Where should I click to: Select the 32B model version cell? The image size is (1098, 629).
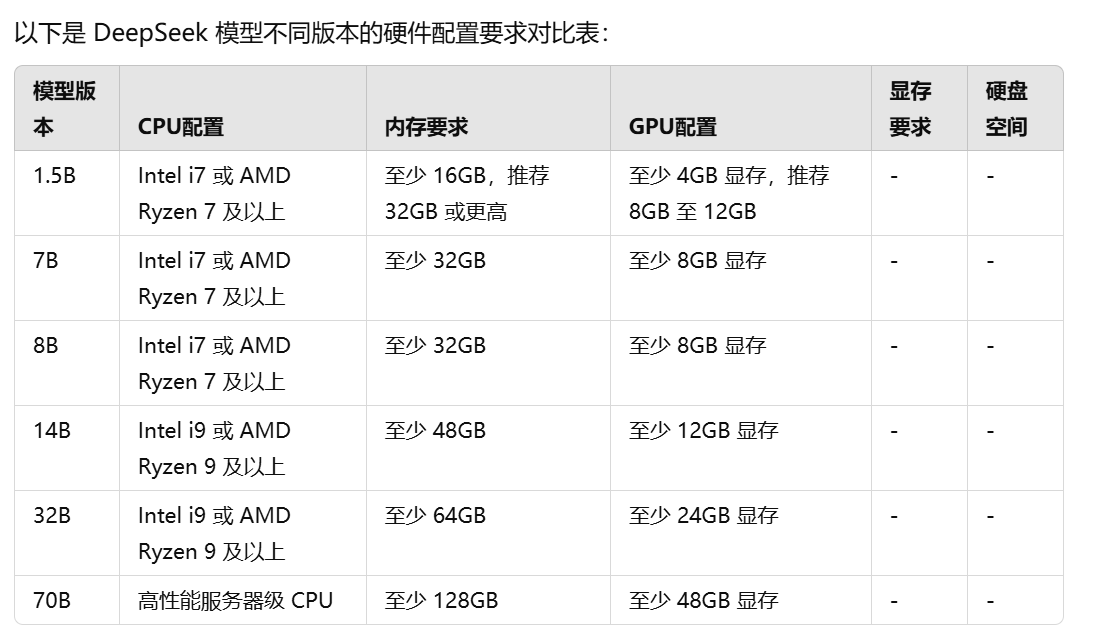pos(67,533)
